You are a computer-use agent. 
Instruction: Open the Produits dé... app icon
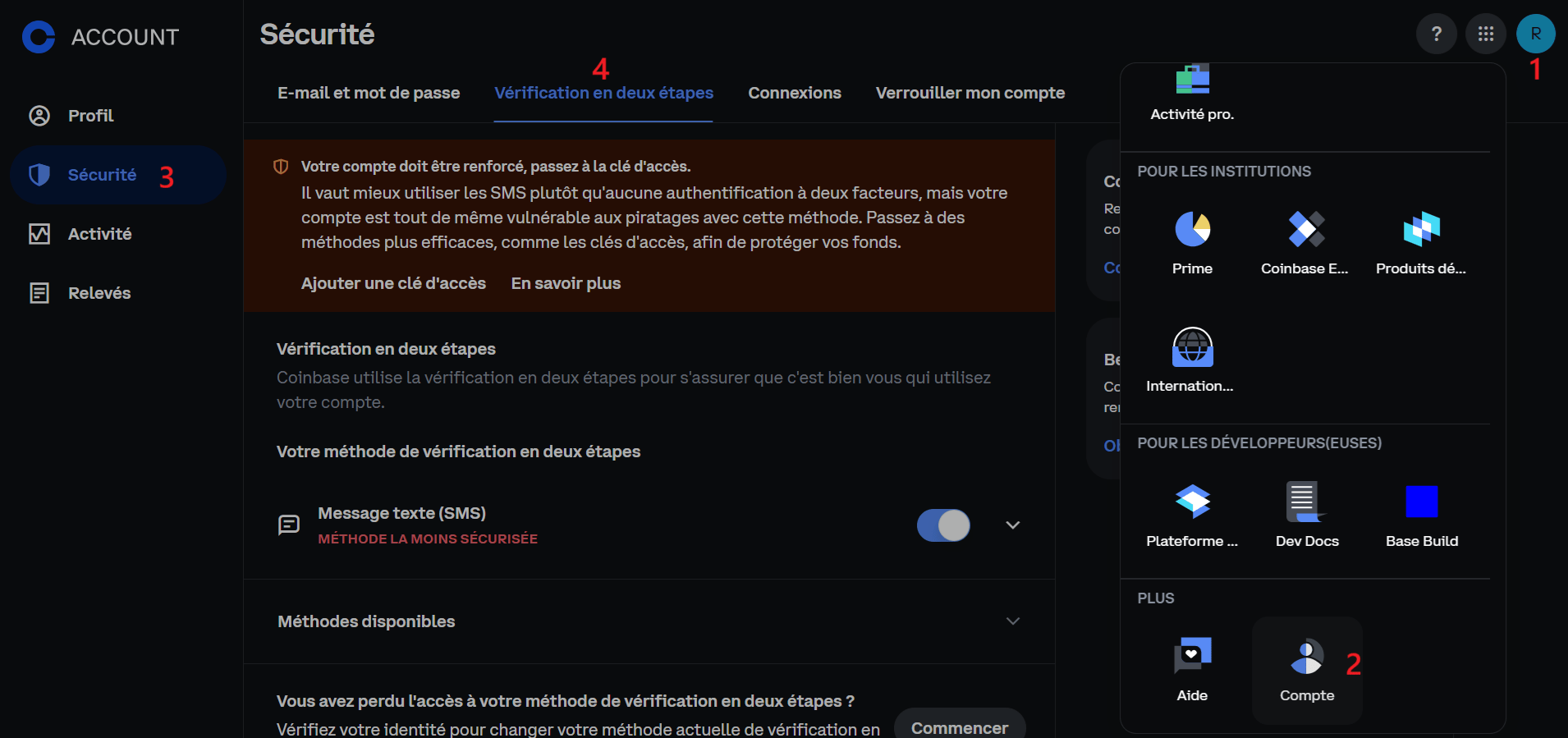[x=1422, y=229]
